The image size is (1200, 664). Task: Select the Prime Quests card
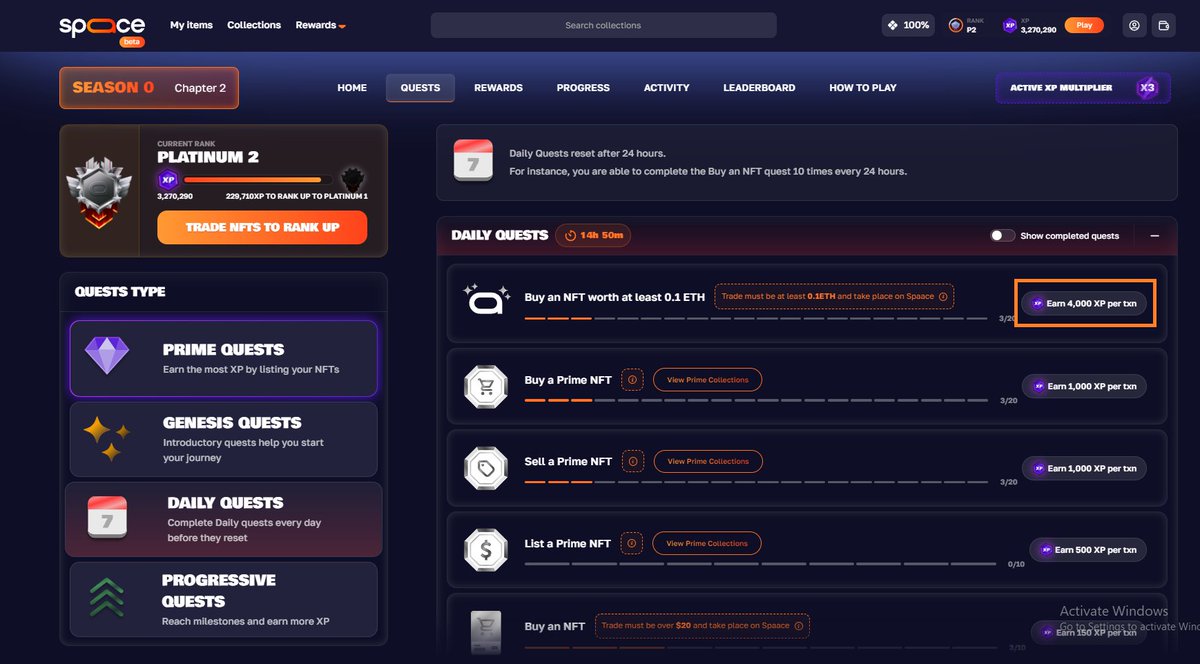[223, 358]
